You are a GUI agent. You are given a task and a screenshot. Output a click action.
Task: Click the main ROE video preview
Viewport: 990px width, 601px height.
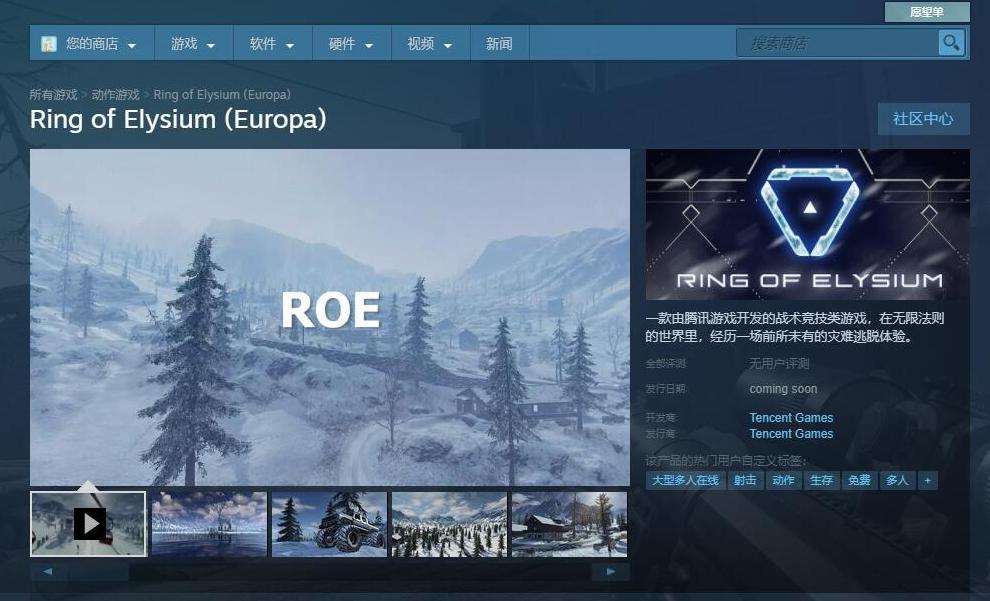(330, 318)
